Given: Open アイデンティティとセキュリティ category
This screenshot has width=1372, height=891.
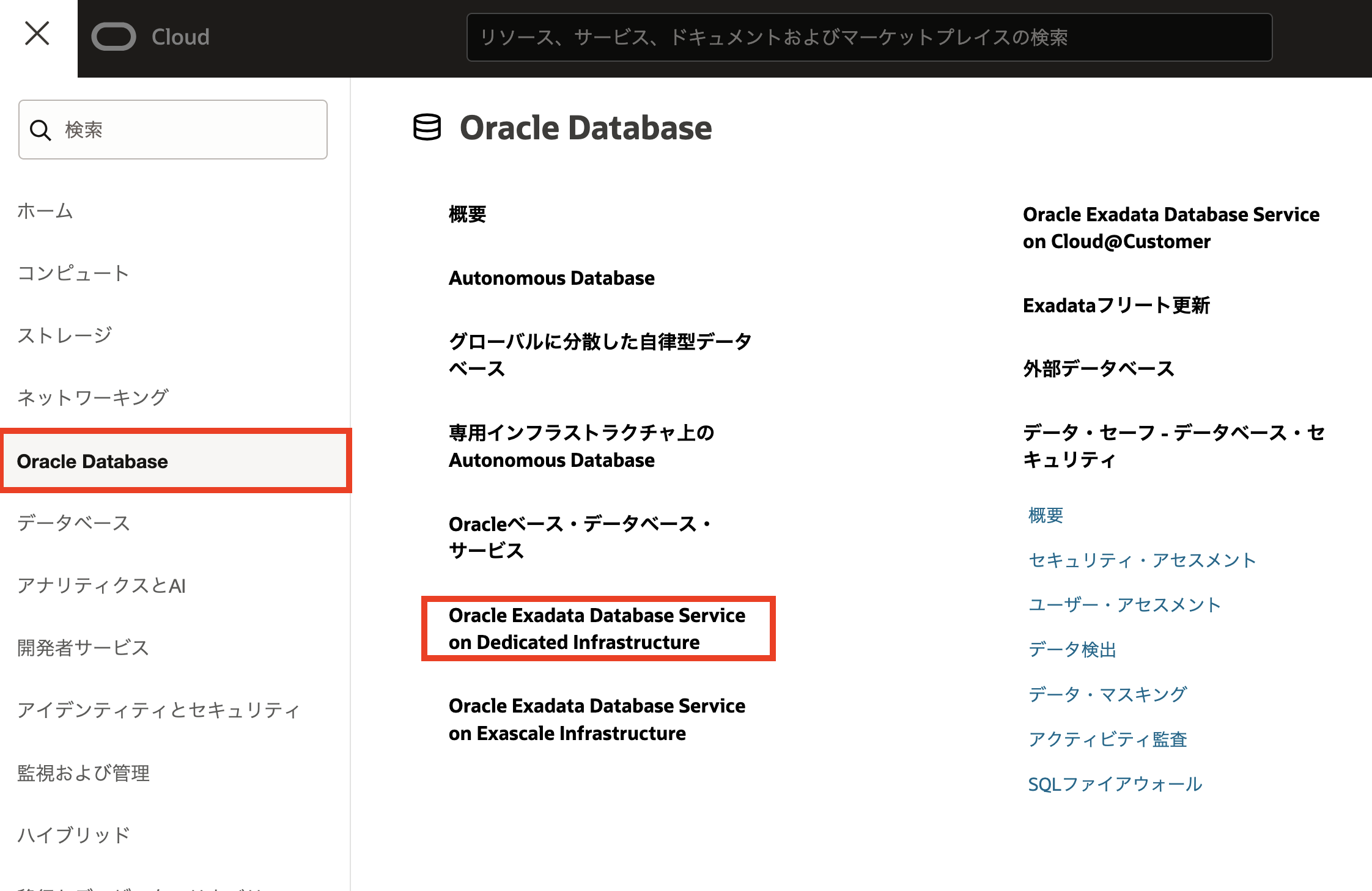Looking at the screenshot, I should click(x=159, y=710).
